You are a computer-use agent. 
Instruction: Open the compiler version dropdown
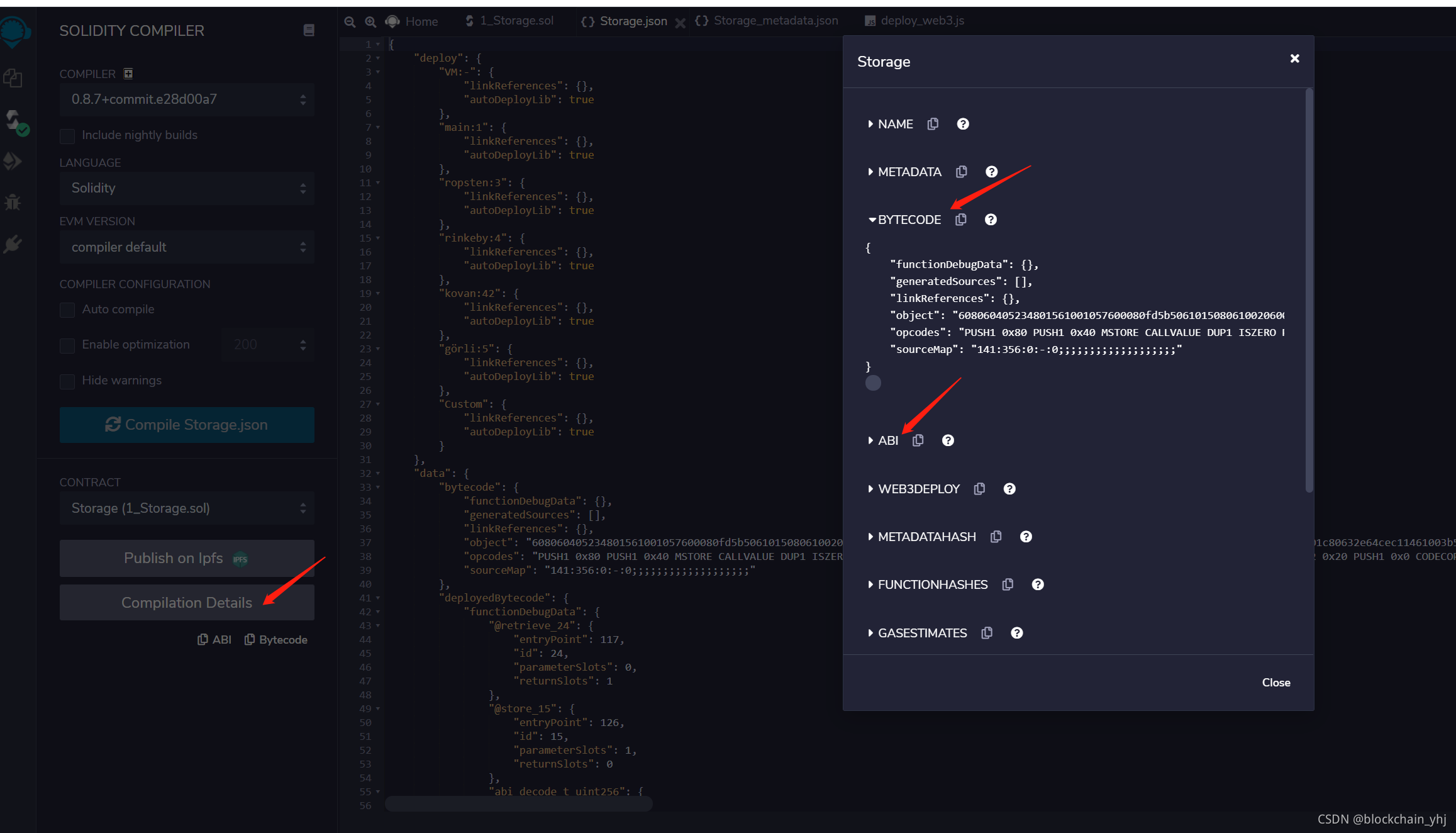[187, 99]
